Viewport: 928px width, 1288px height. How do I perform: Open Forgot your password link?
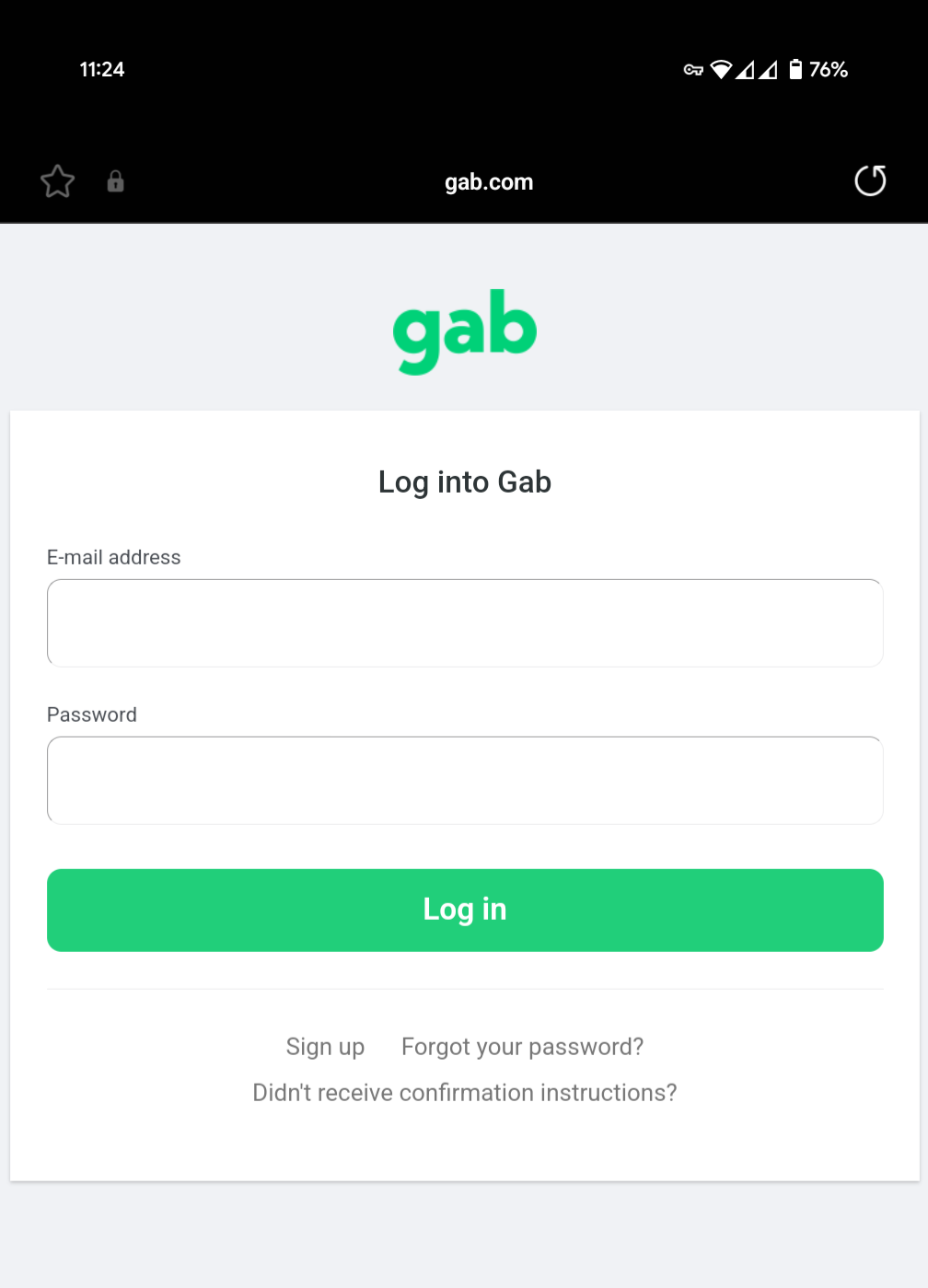point(522,1048)
